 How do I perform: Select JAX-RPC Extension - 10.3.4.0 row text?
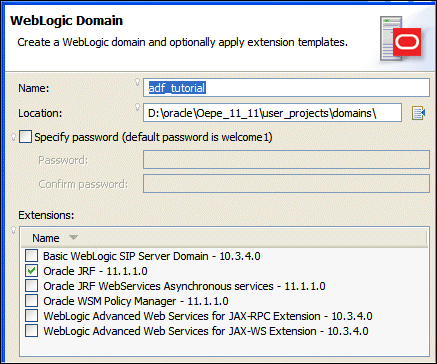click(208, 316)
